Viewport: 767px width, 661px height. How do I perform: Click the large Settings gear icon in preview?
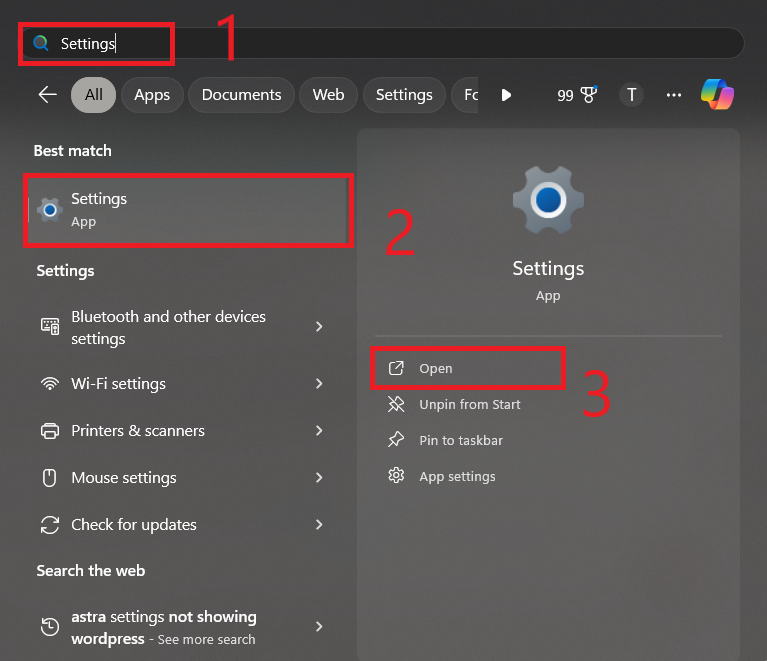pos(548,201)
